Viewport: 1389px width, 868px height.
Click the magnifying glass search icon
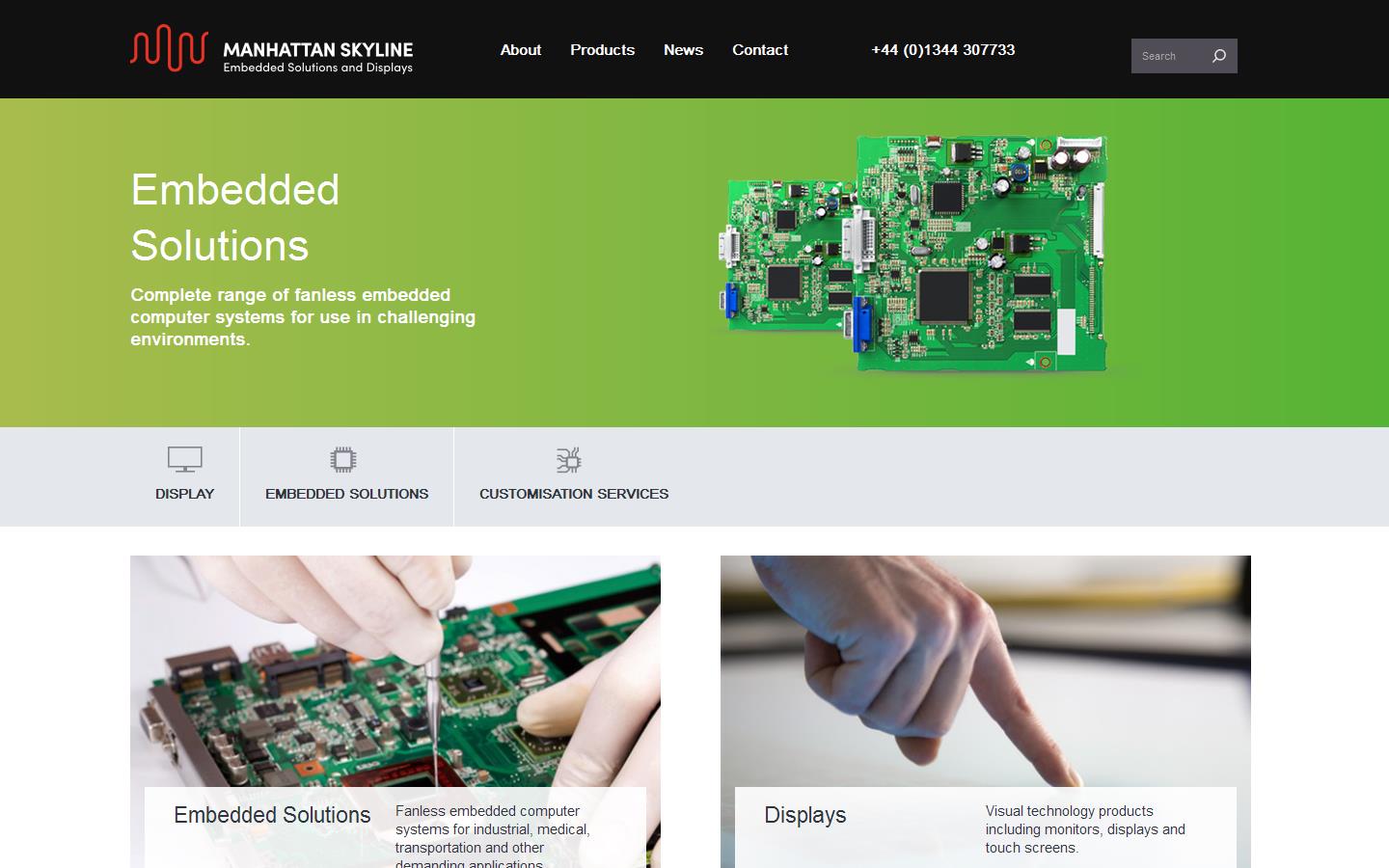click(x=1219, y=55)
